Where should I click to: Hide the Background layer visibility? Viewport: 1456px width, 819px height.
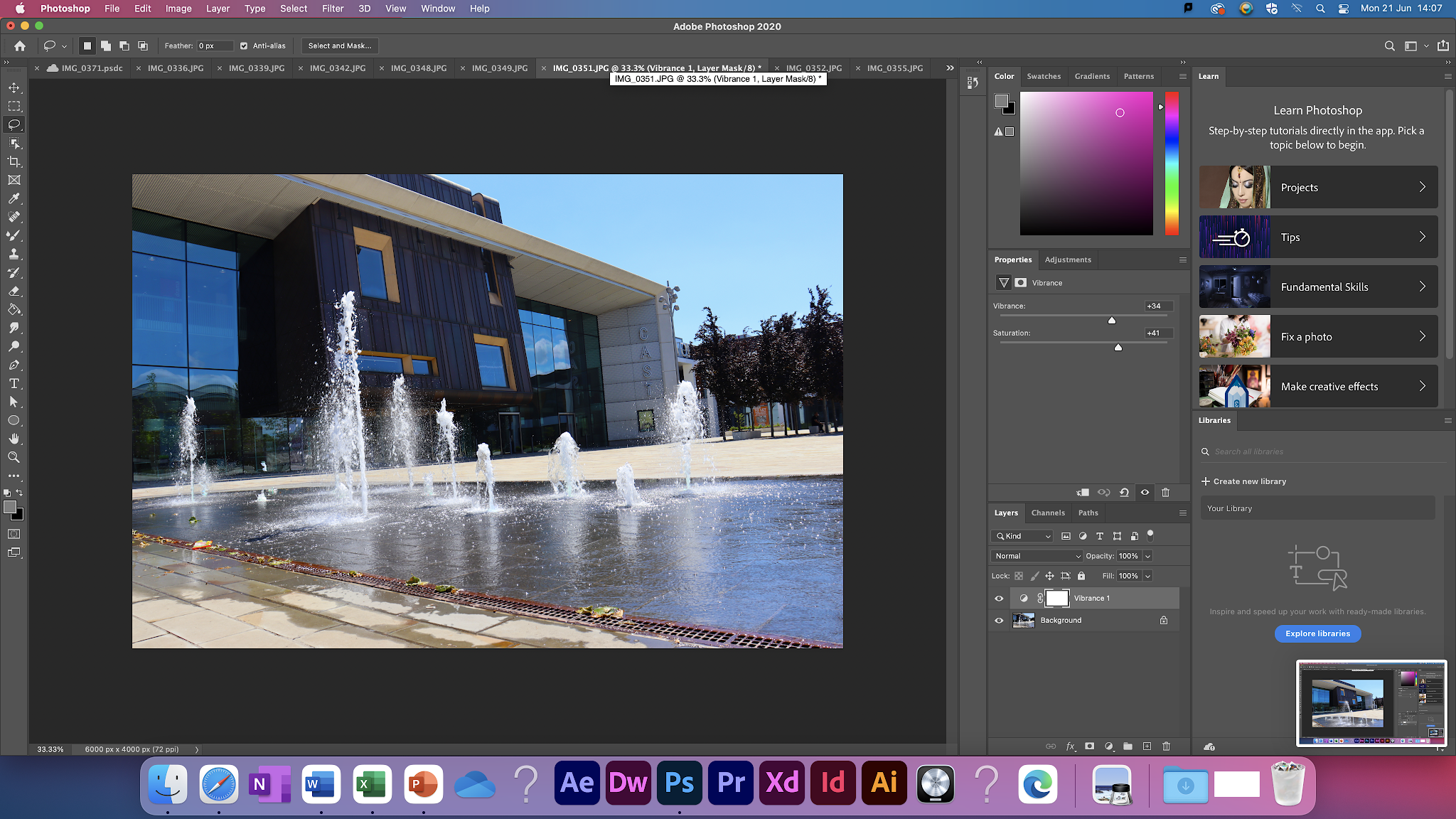pos(999,621)
